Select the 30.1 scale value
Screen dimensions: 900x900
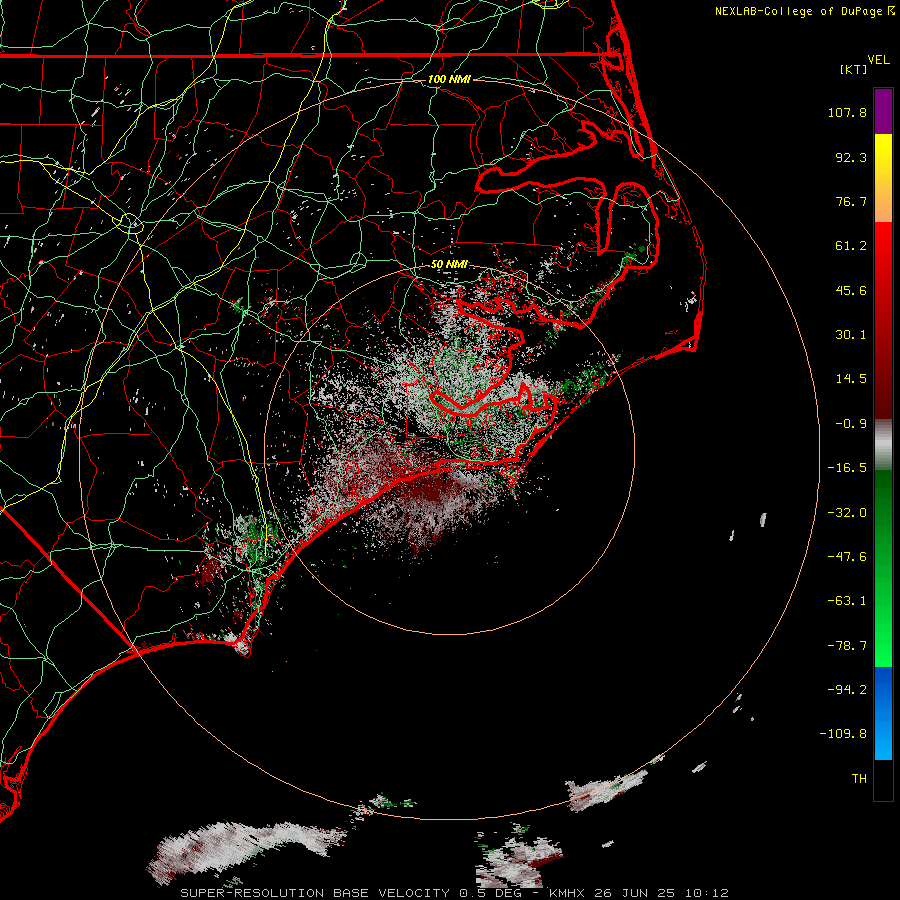coord(851,335)
